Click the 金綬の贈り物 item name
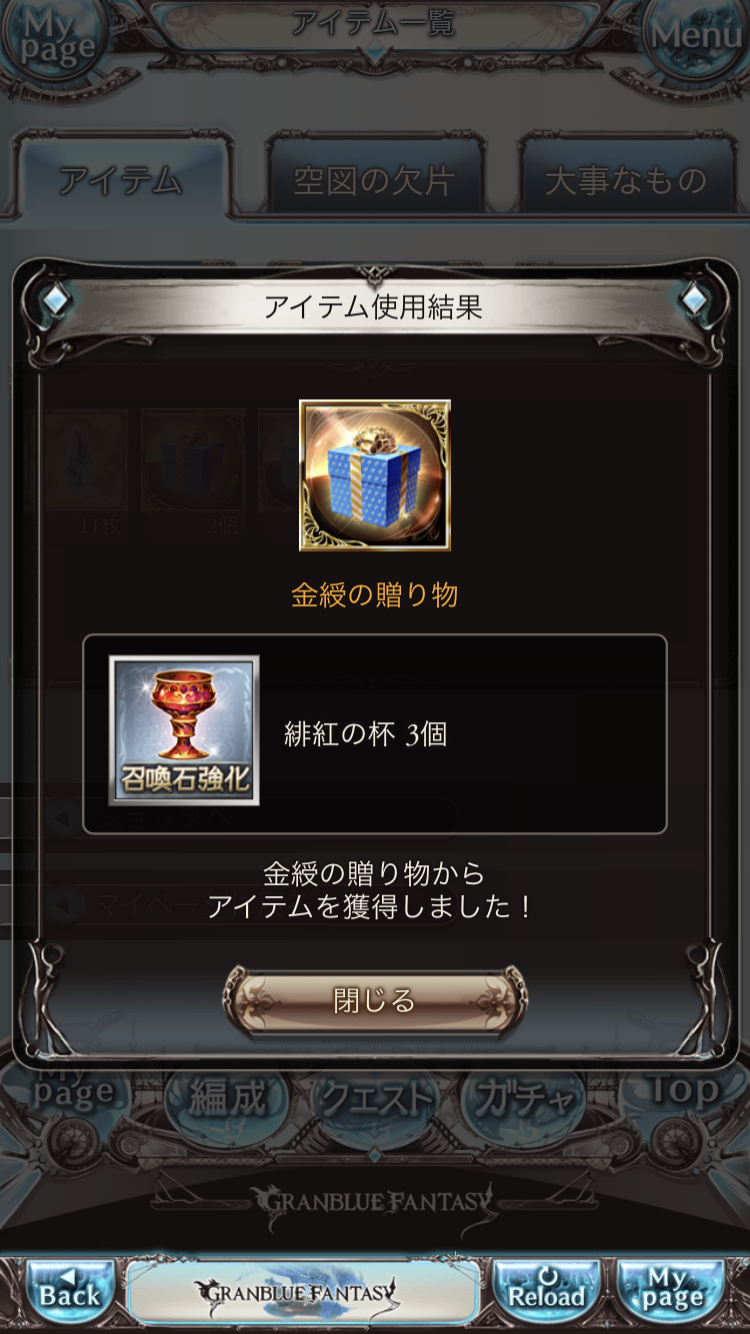750x1334 pixels. (x=374, y=596)
